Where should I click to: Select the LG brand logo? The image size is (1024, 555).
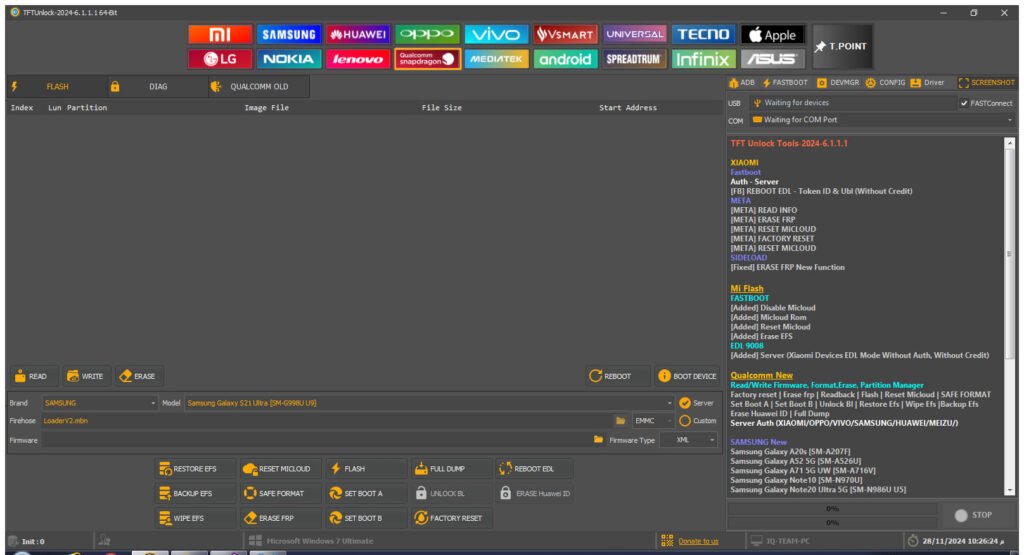click(x=219, y=59)
